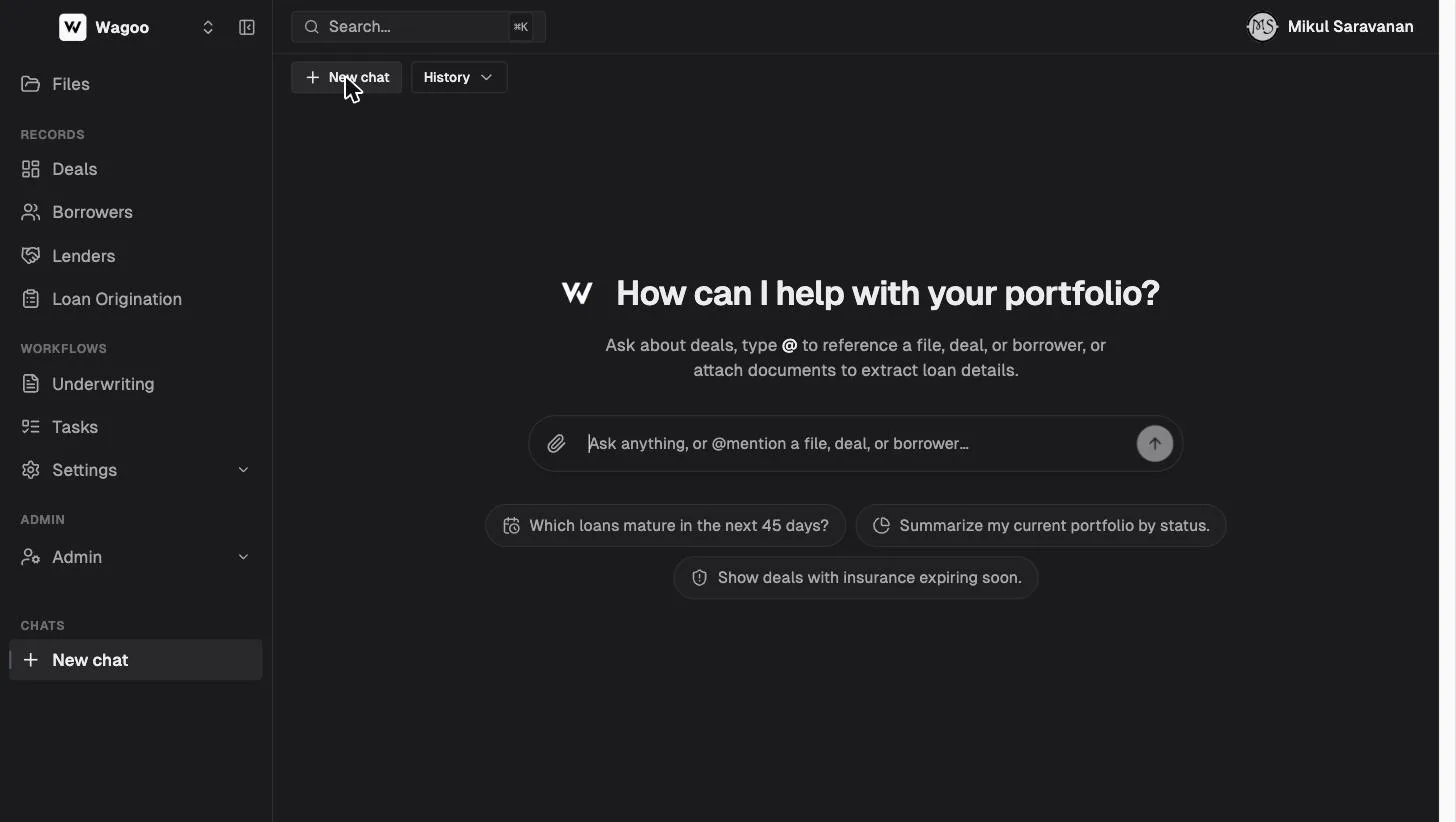The width and height of the screenshot is (1456, 822).
Task: Click the Wagoo logo icon
Action: [73, 27]
